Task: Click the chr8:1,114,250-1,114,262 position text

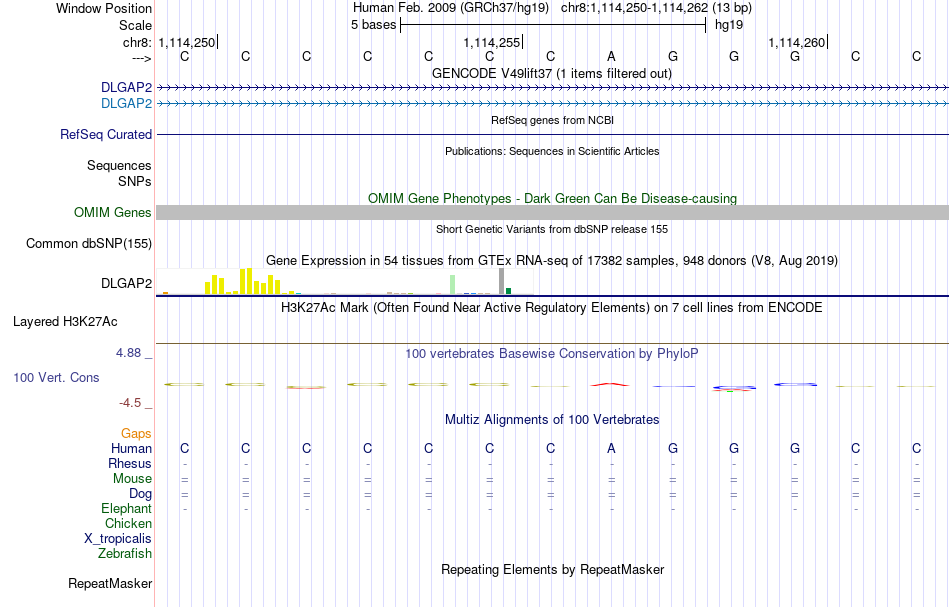Action: [x=656, y=8]
